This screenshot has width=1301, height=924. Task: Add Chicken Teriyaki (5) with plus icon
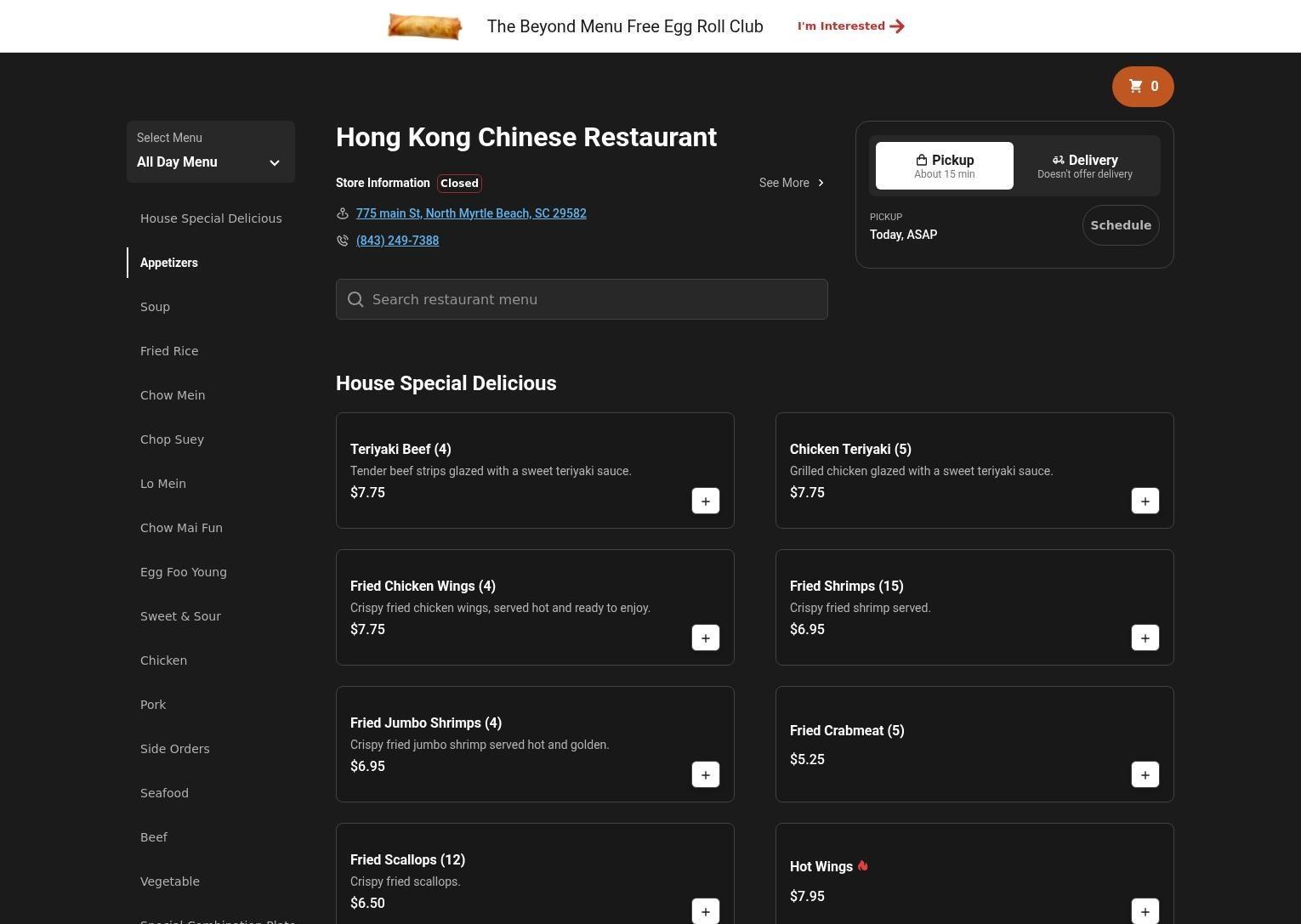[1145, 502]
